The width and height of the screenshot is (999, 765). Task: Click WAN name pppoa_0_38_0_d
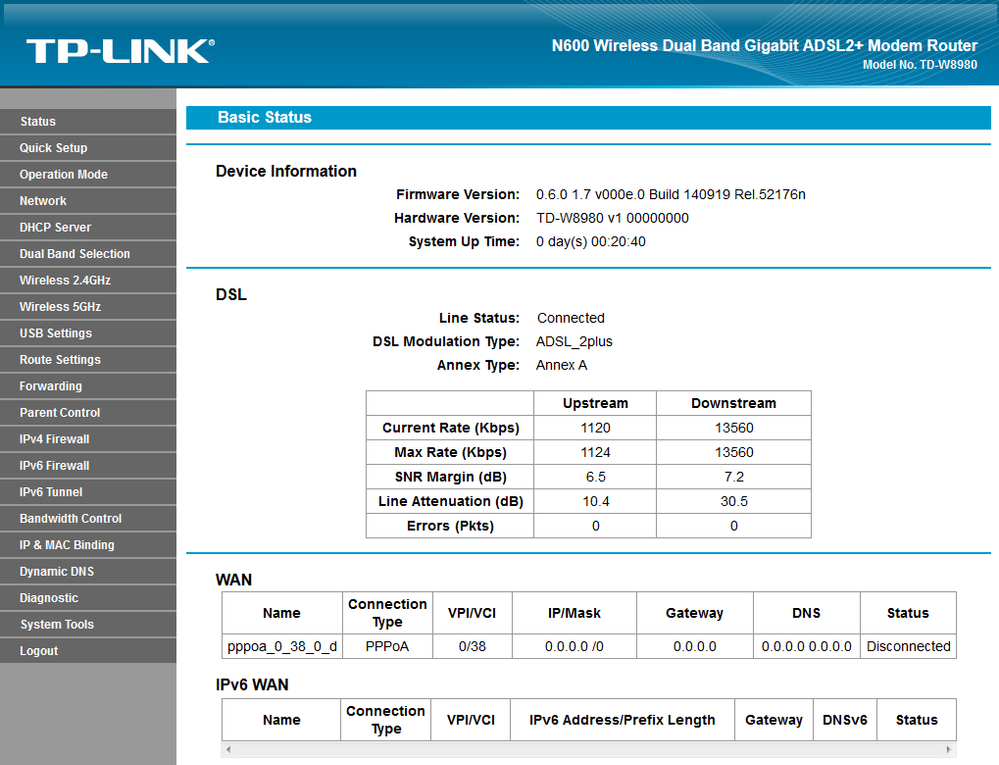(282, 646)
